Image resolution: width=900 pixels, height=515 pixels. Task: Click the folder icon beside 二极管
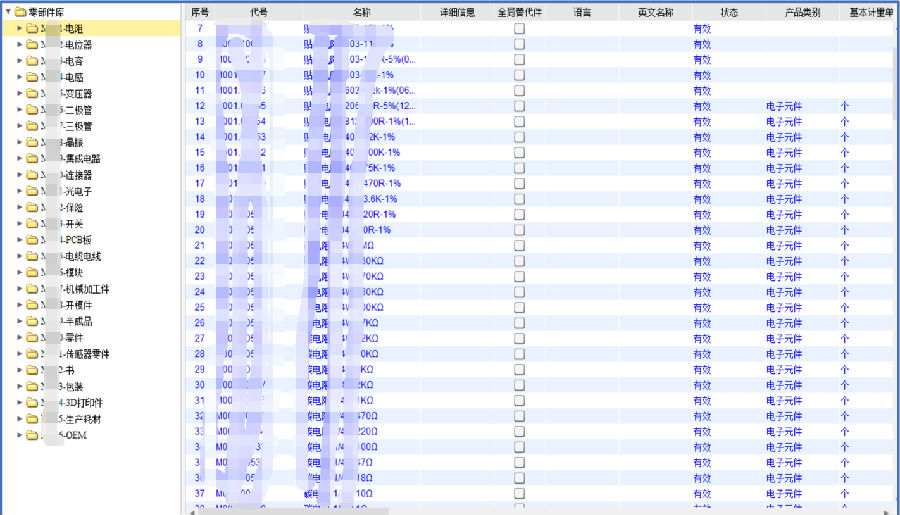pyautogui.click(x=32, y=109)
